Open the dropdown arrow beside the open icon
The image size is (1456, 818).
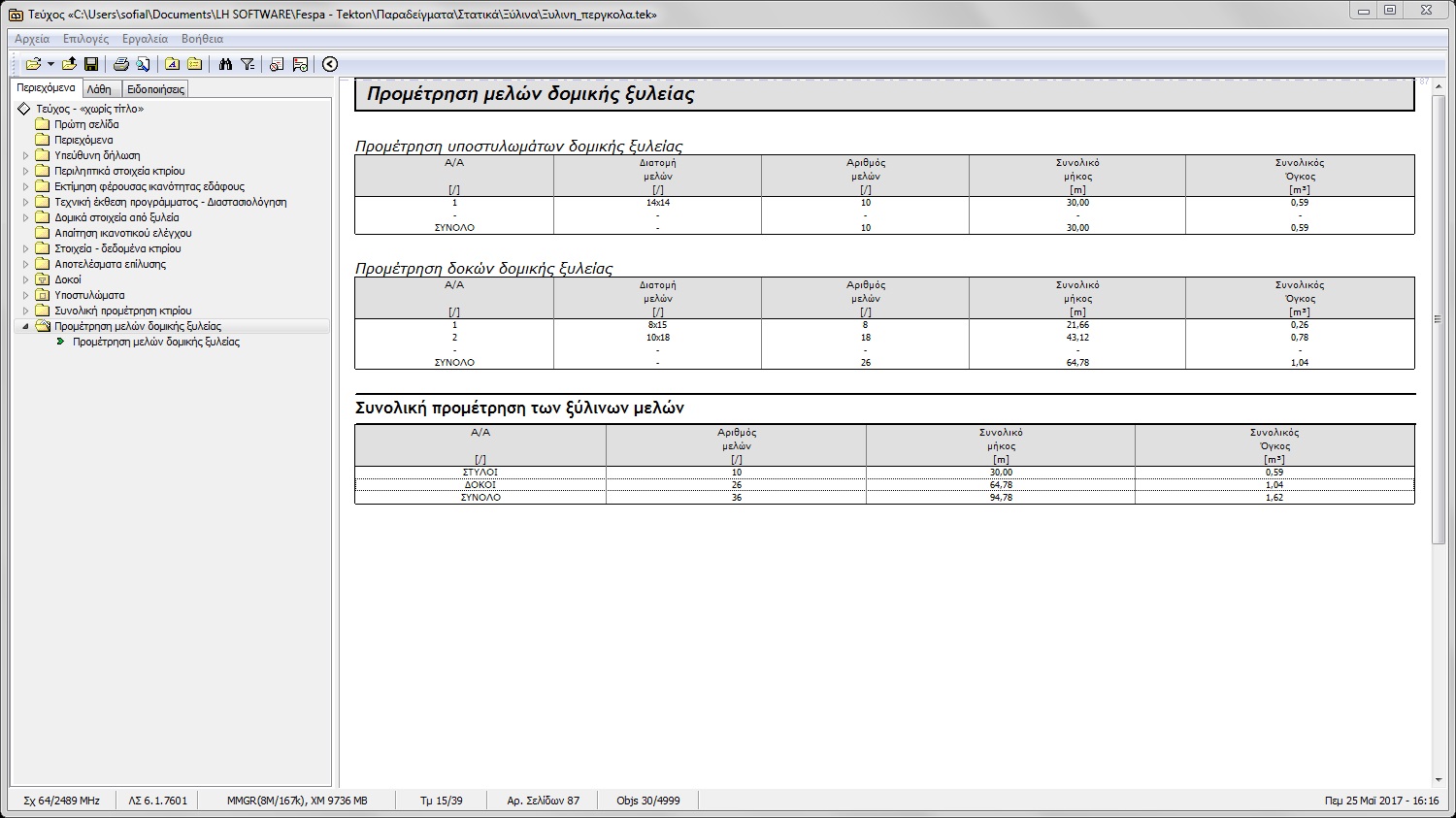[50, 64]
